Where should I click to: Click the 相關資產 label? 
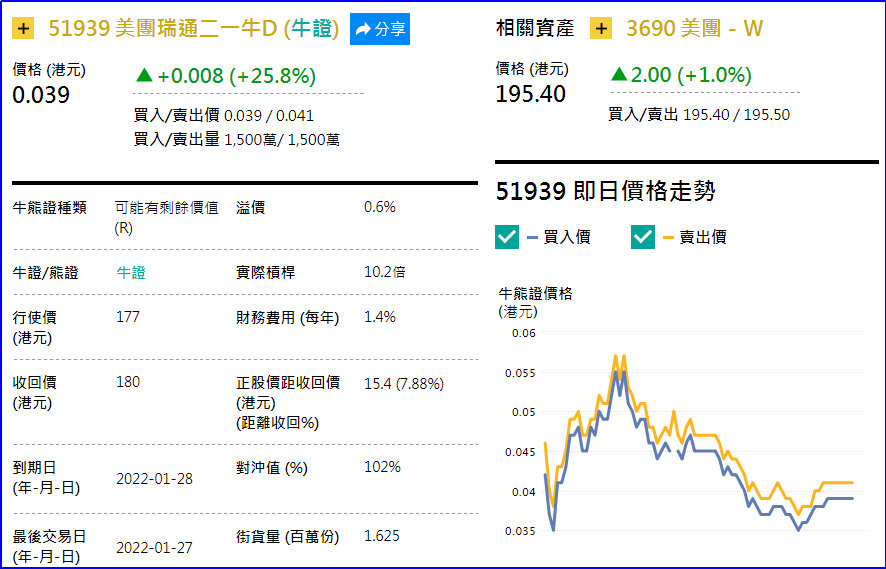pos(535,28)
